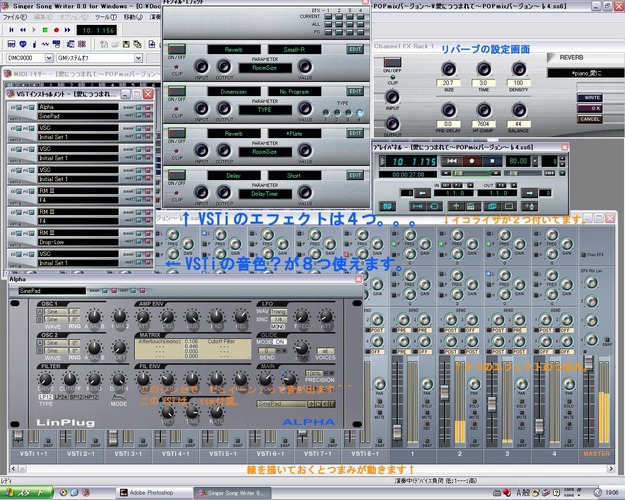Click the EDIT button for Delay Short
Viewport: 625px width, 500px height.
(355, 175)
